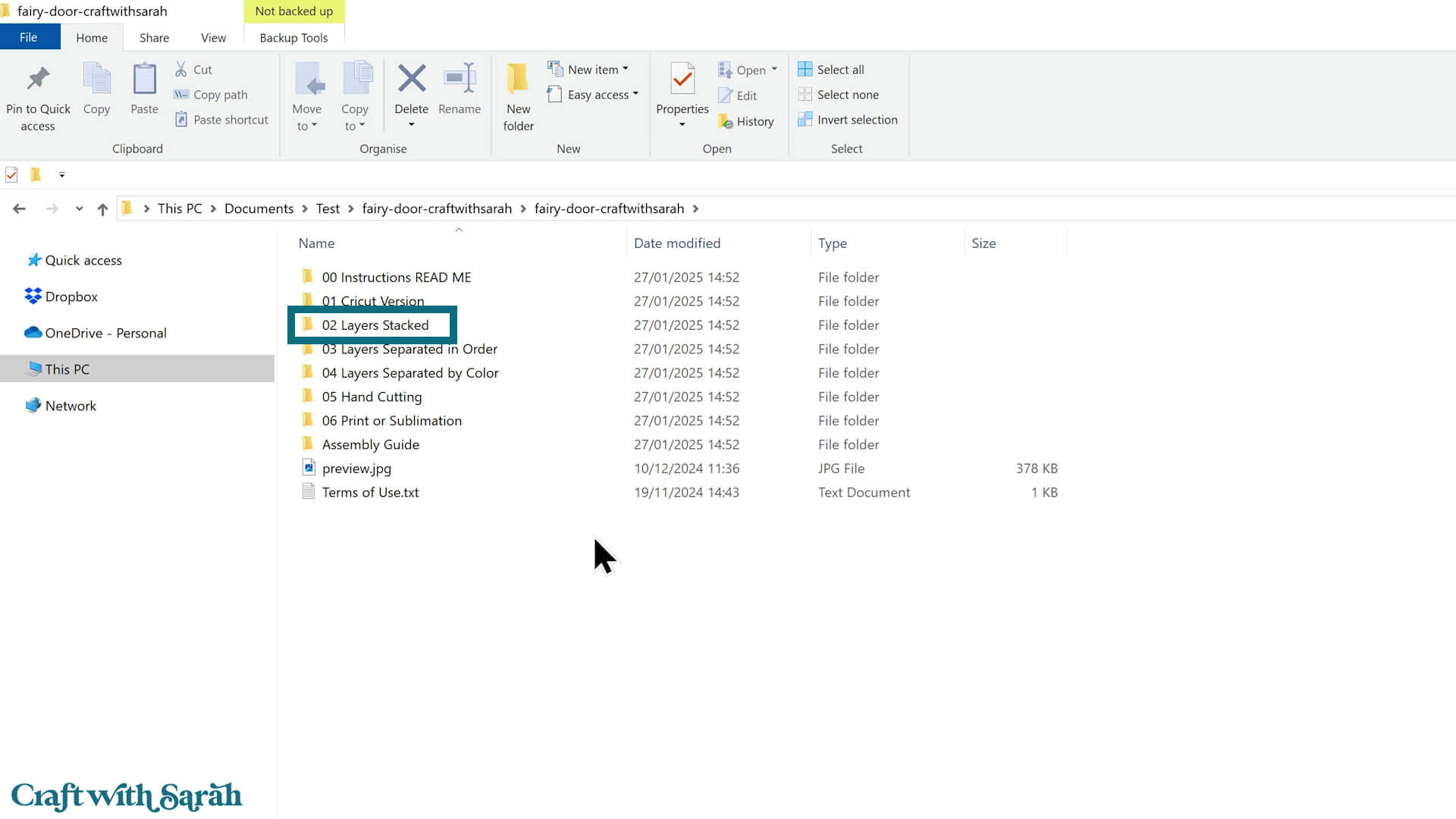Click the Paste clipboard icon
This screenshot has height=819, width=1456.
(x=144, y=80)
